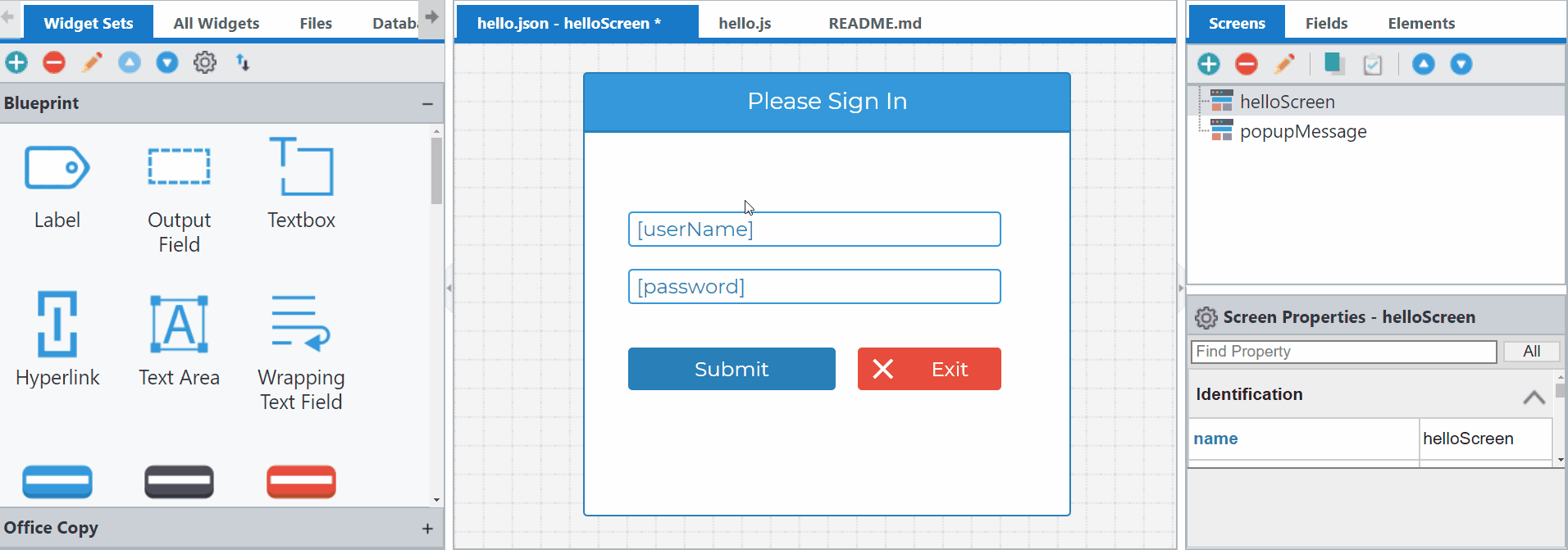
Task: Click the widget sets sort arrows icon
Action: 243,62
